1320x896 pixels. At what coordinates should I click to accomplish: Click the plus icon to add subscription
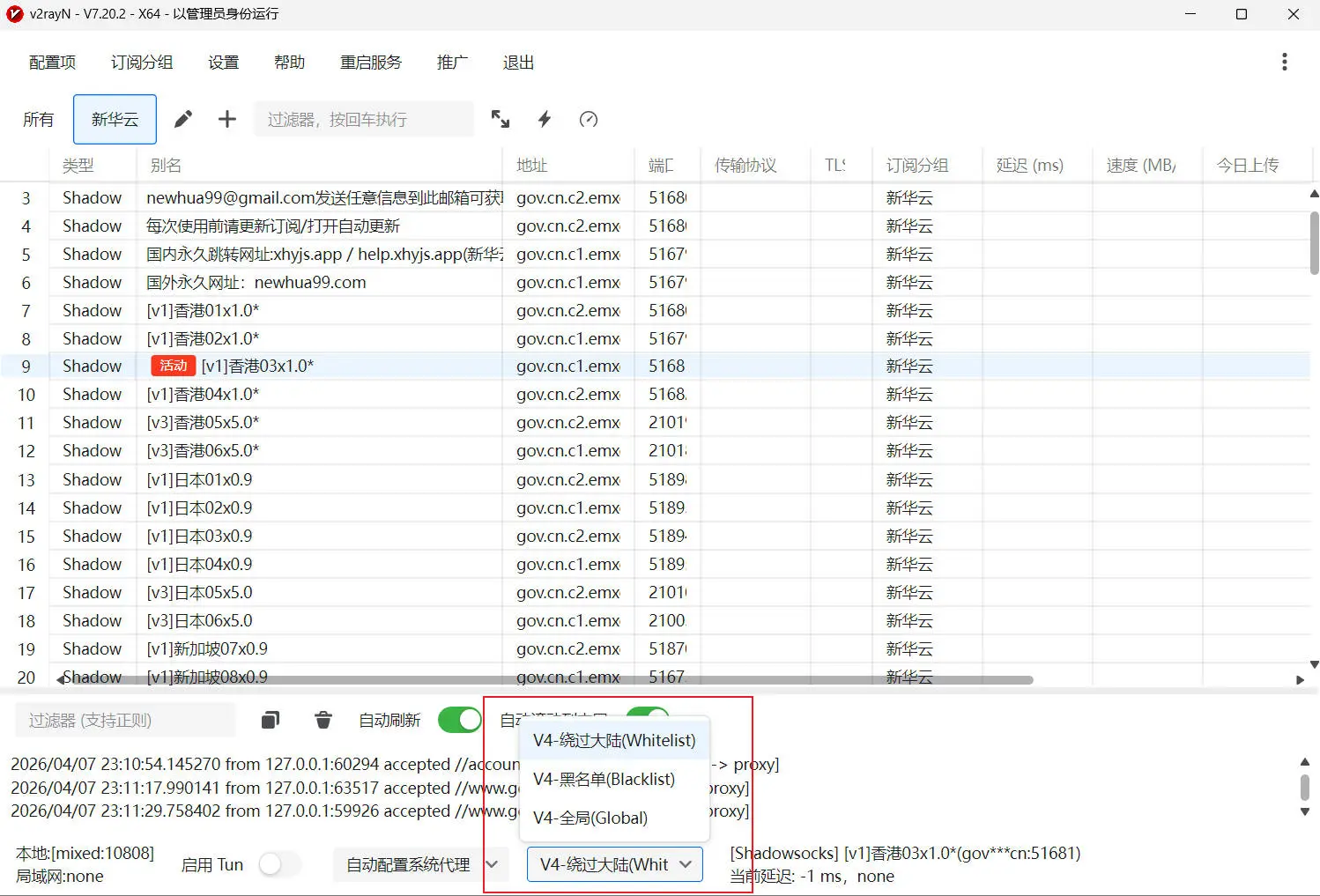point(227,119)
